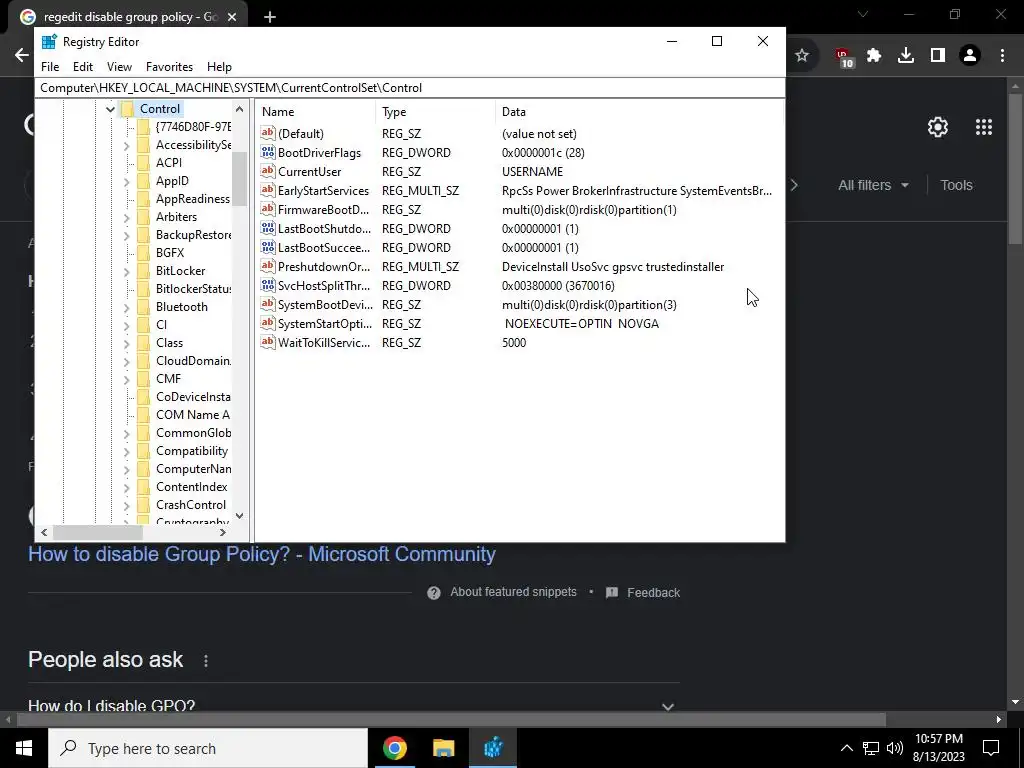Click the People also ask options dots
The width and height of the screenshot is (1024, 768).
pos(206,661)
